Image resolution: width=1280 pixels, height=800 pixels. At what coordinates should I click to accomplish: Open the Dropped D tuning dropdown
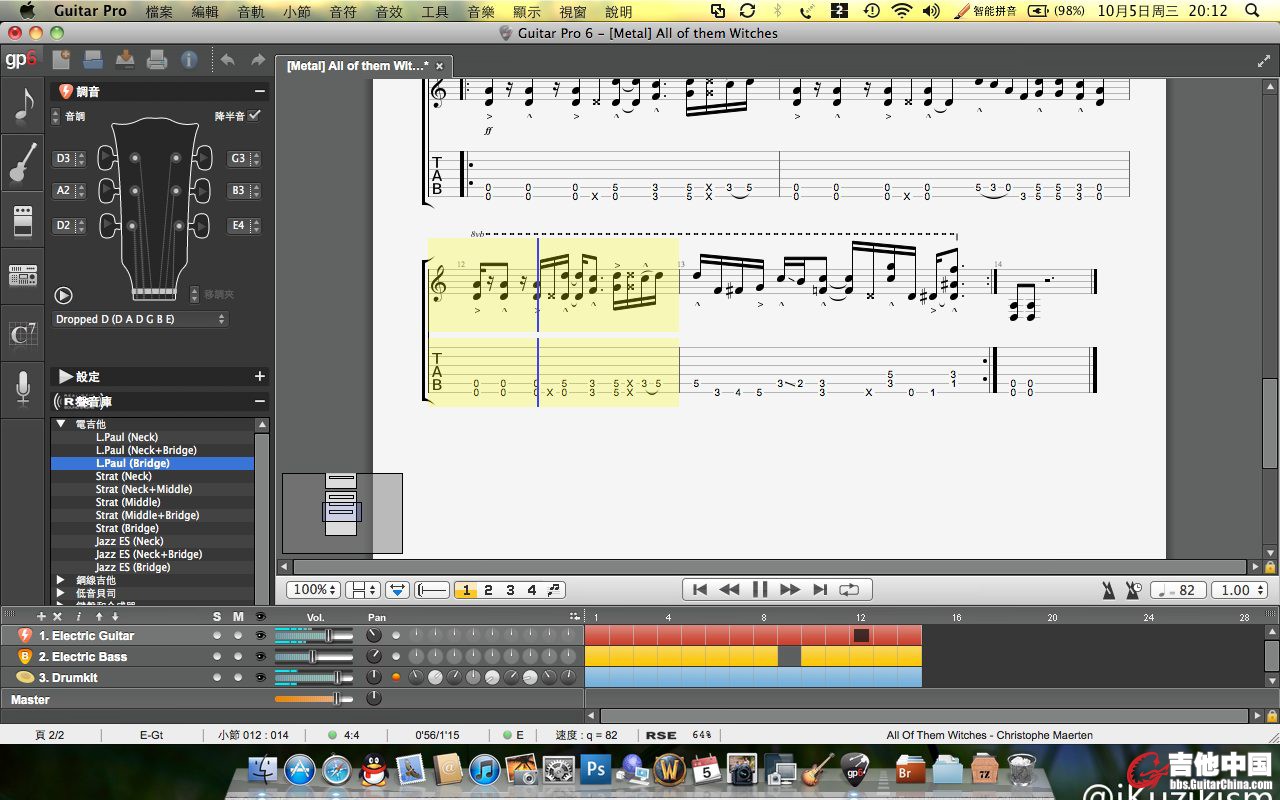140,319
